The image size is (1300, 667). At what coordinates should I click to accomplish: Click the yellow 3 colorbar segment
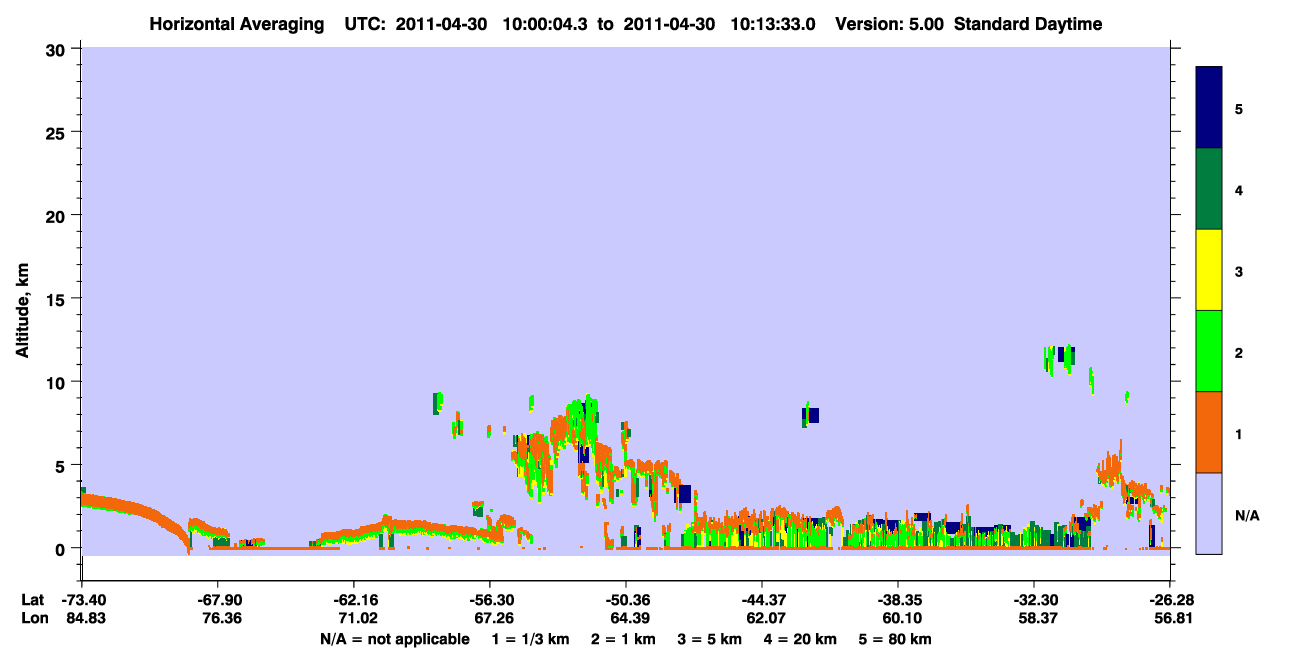pos(1209,270)
